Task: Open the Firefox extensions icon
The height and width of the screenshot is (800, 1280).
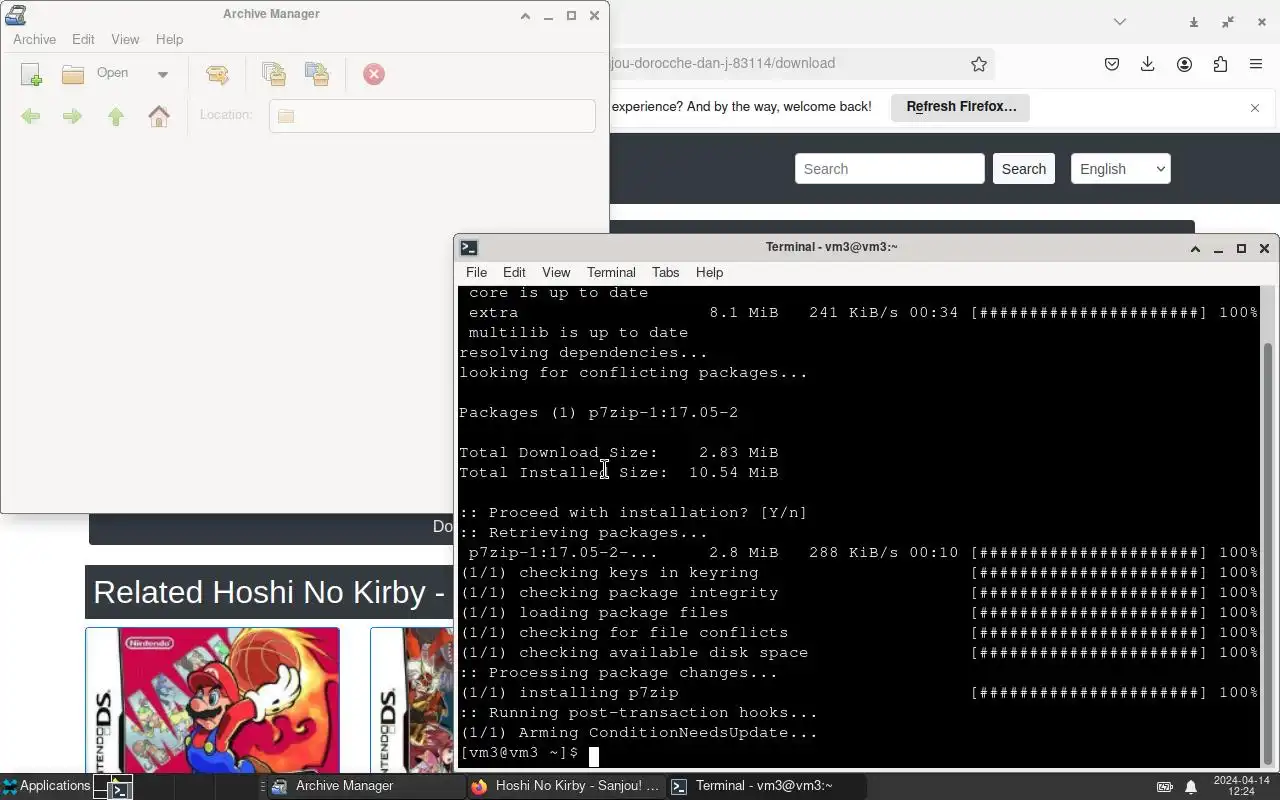Action: (x=1220, y=64)
